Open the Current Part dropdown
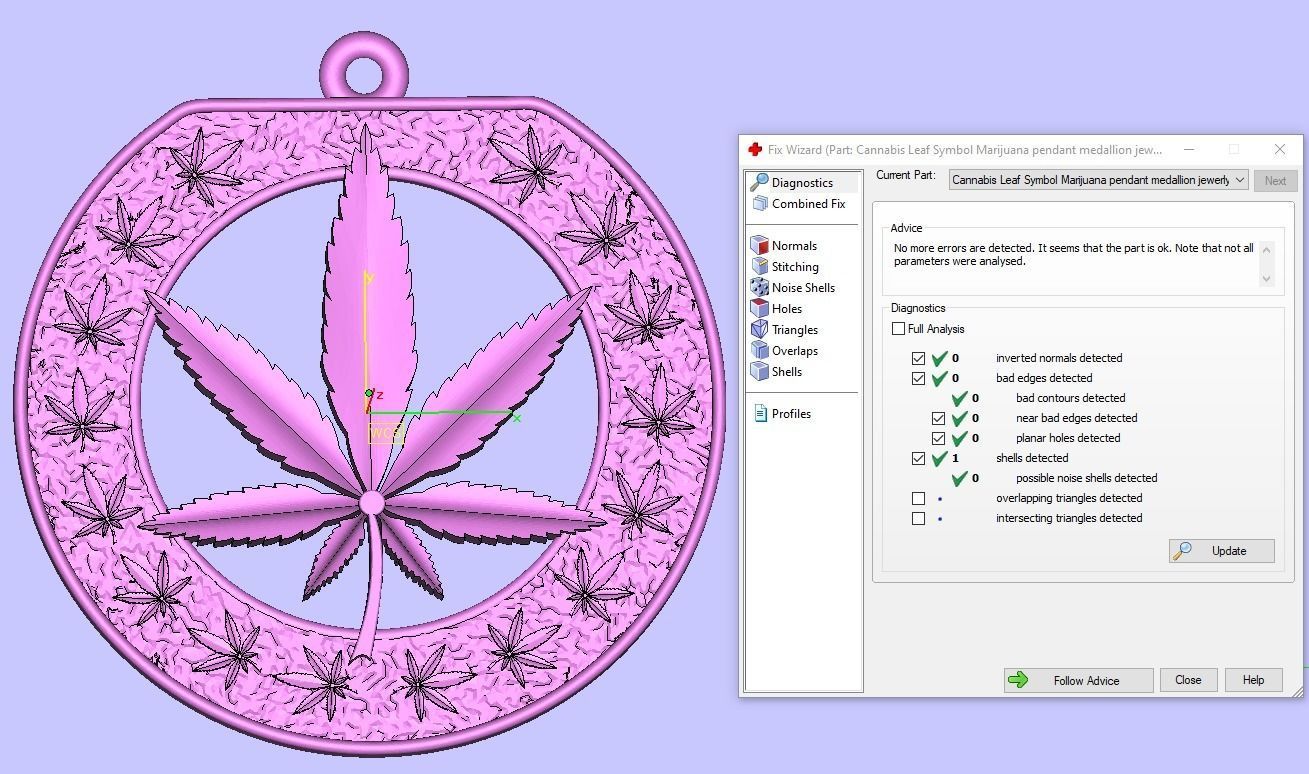 click(1098, 180)
